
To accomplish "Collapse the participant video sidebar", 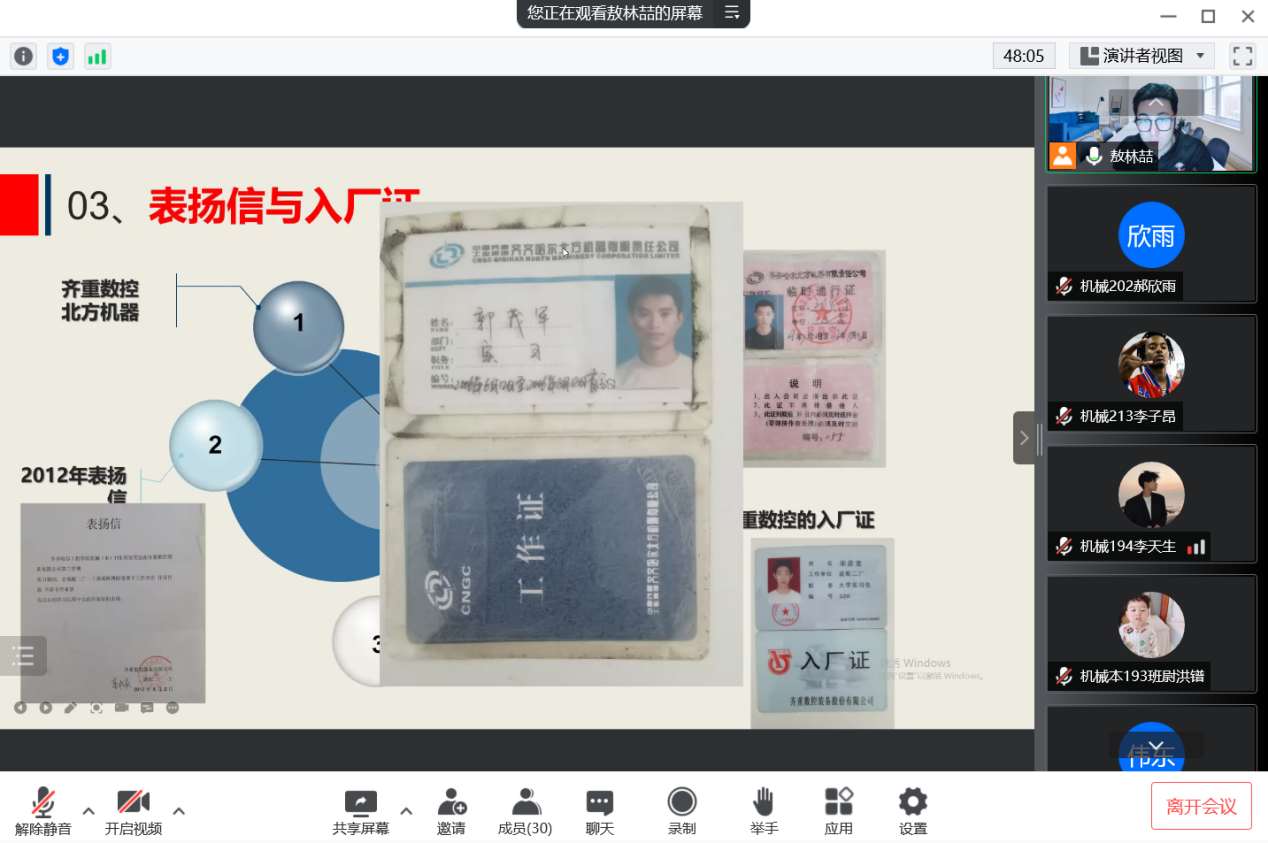I will tap(1024, 438).
